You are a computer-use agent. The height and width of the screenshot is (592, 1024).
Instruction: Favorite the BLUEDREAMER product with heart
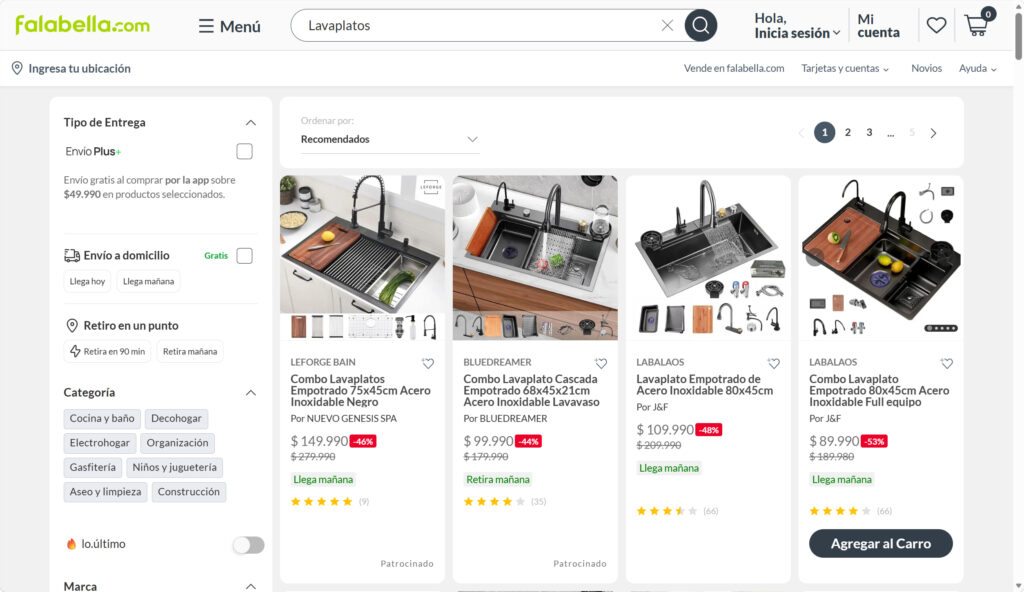point(601,363)
